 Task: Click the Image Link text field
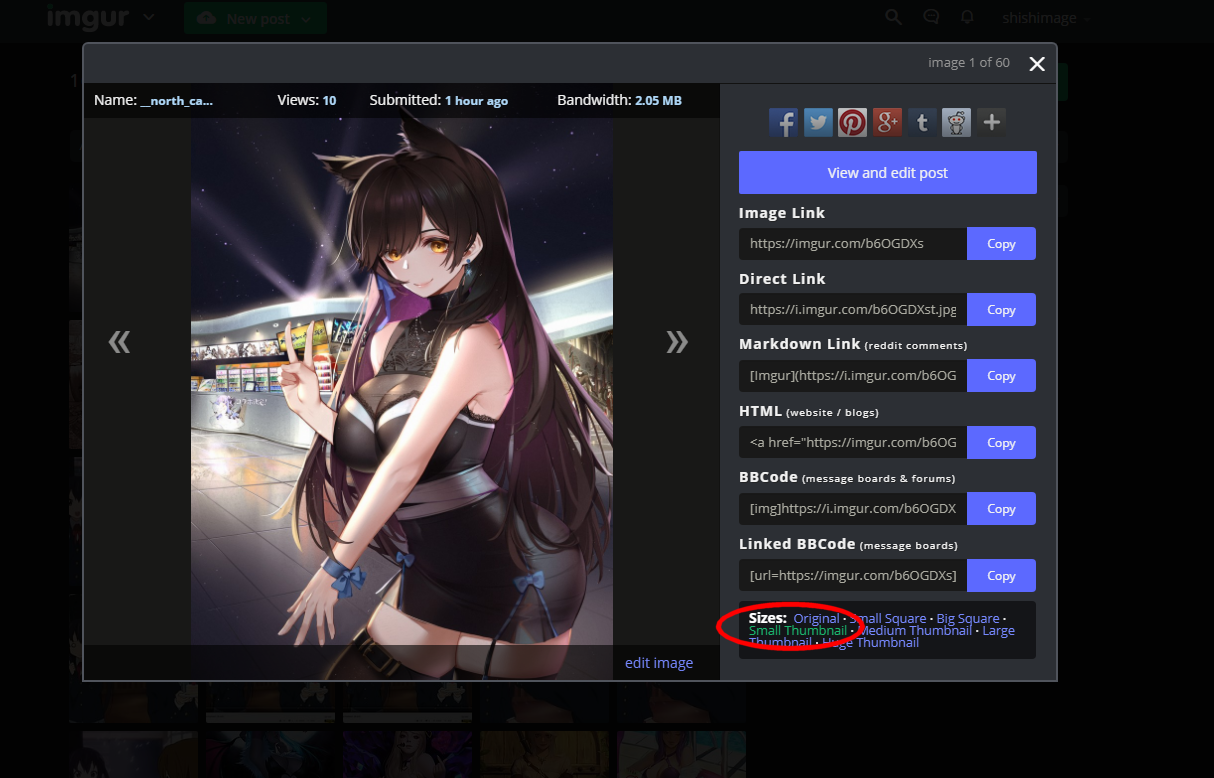tap(852, 243)
